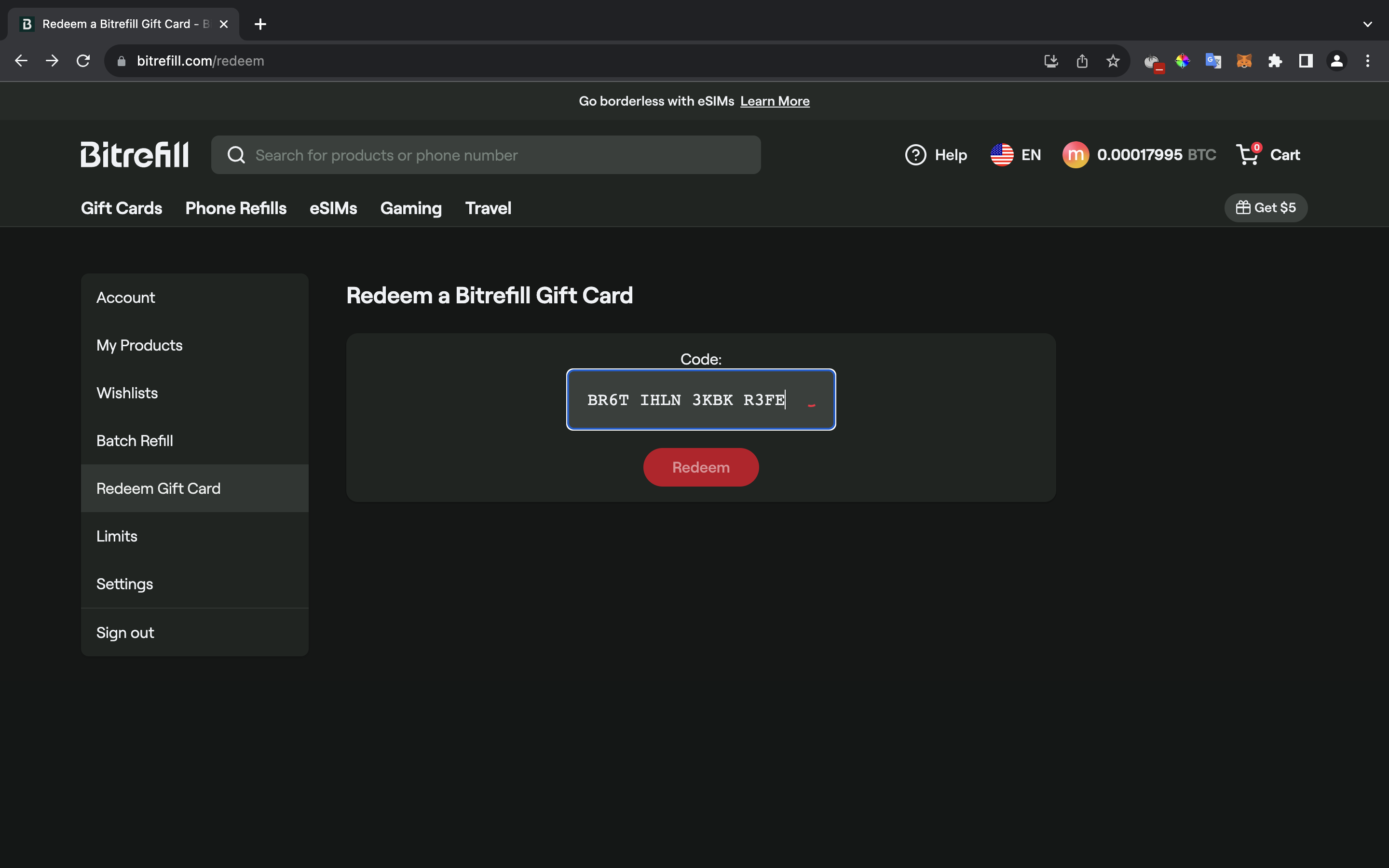Click the install app icon in address bar
Viewport: 1389px width, 868px height.
(1051, 61)
